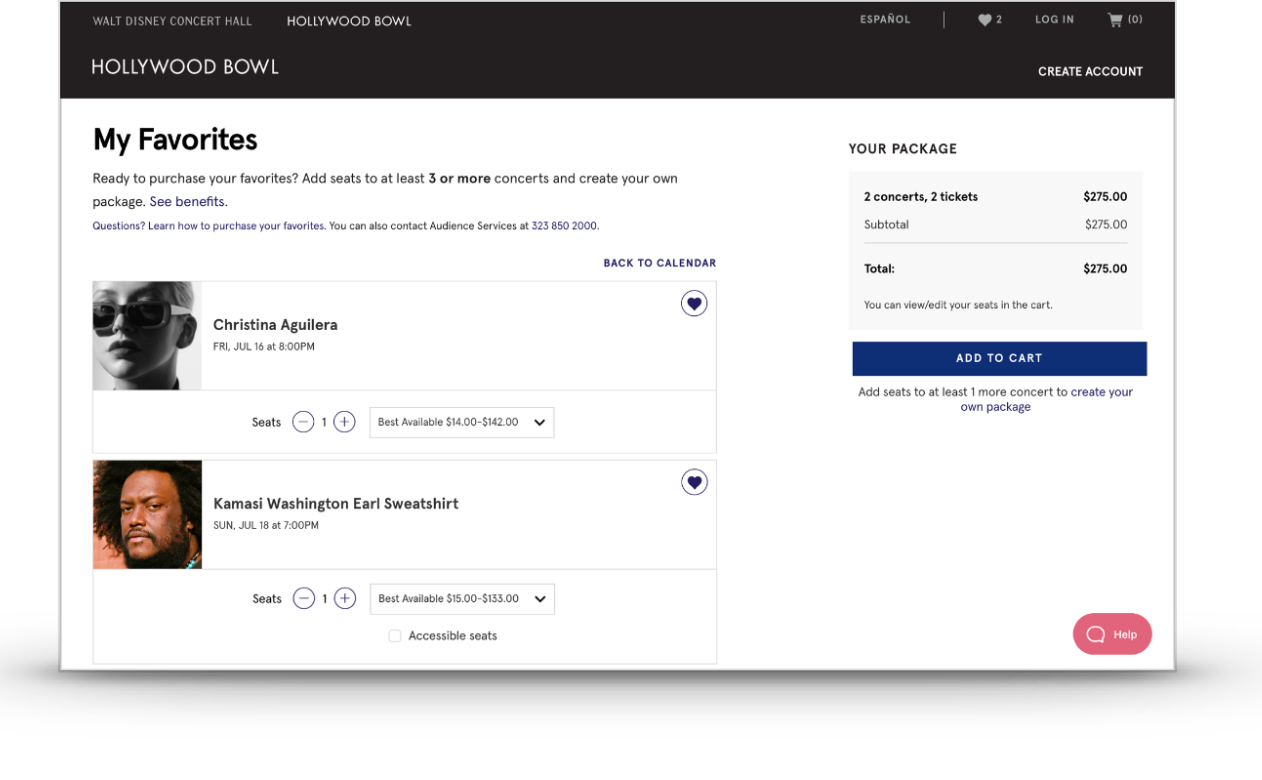Image resolution: width=1262 pixels, height=780 pixels.
Task: Open Christina Aguilera concert thumbnail
Action: [x=147, y=336]
